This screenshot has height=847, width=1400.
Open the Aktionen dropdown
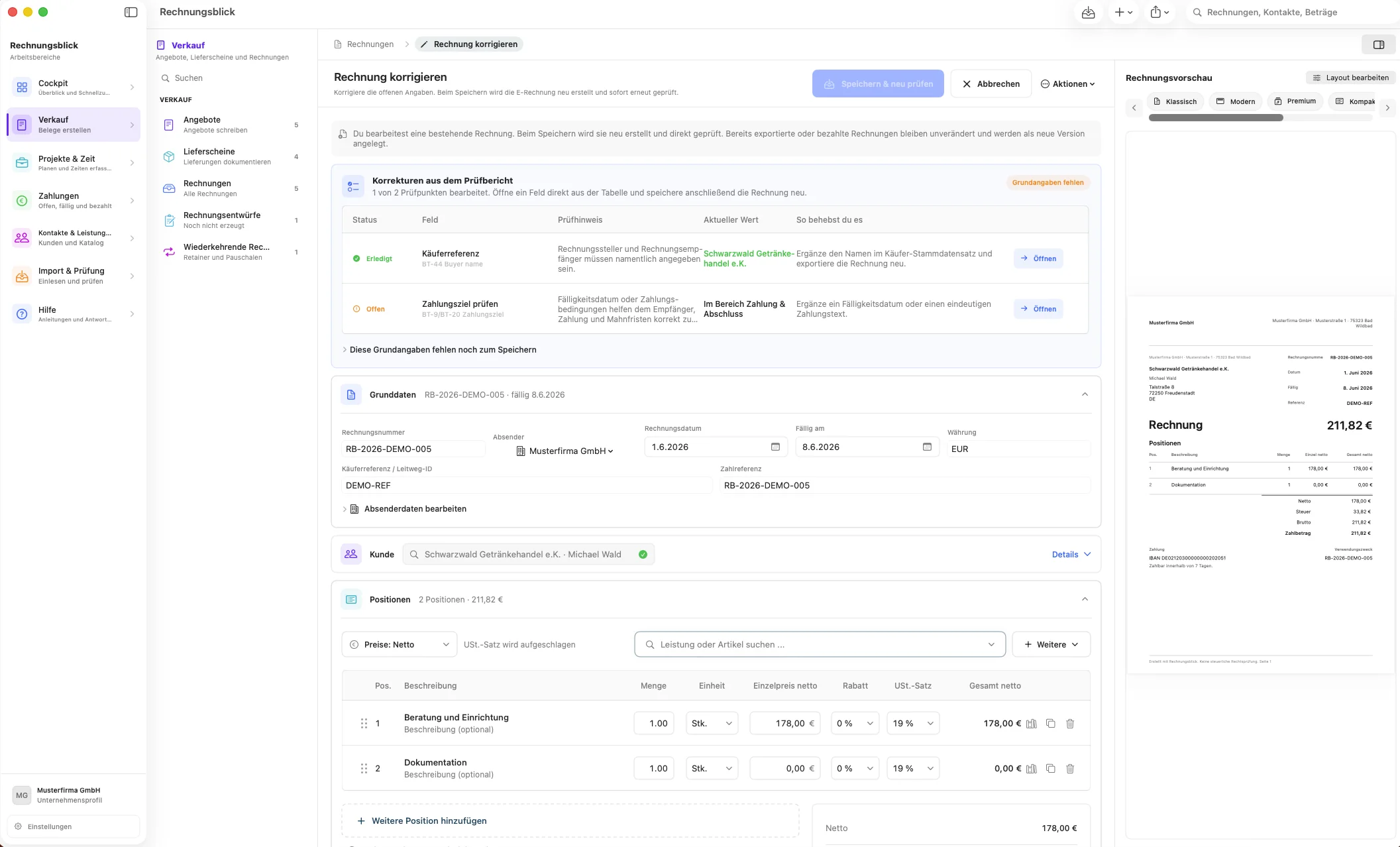(x=1068, y=84)
